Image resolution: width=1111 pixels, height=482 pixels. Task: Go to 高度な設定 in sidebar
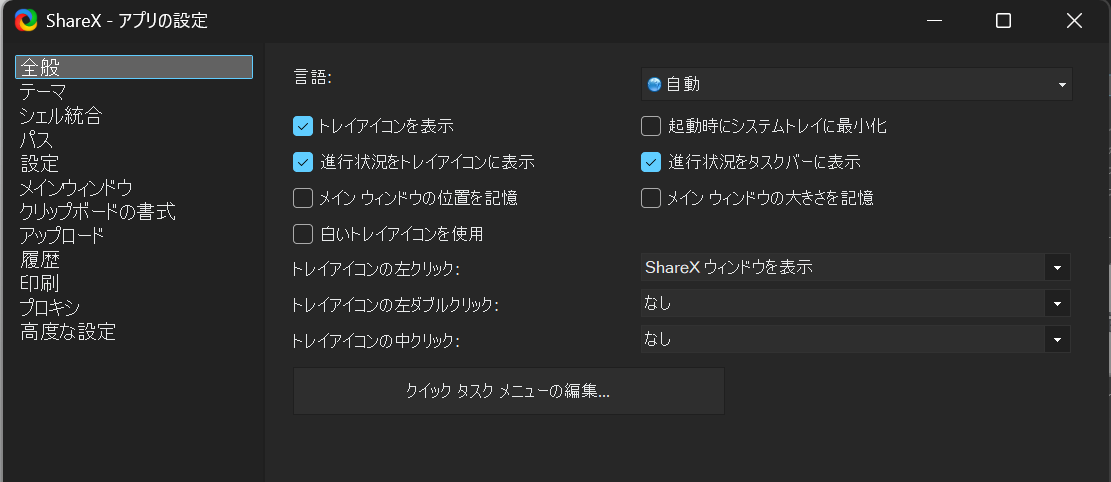click(x=68, y=332)
